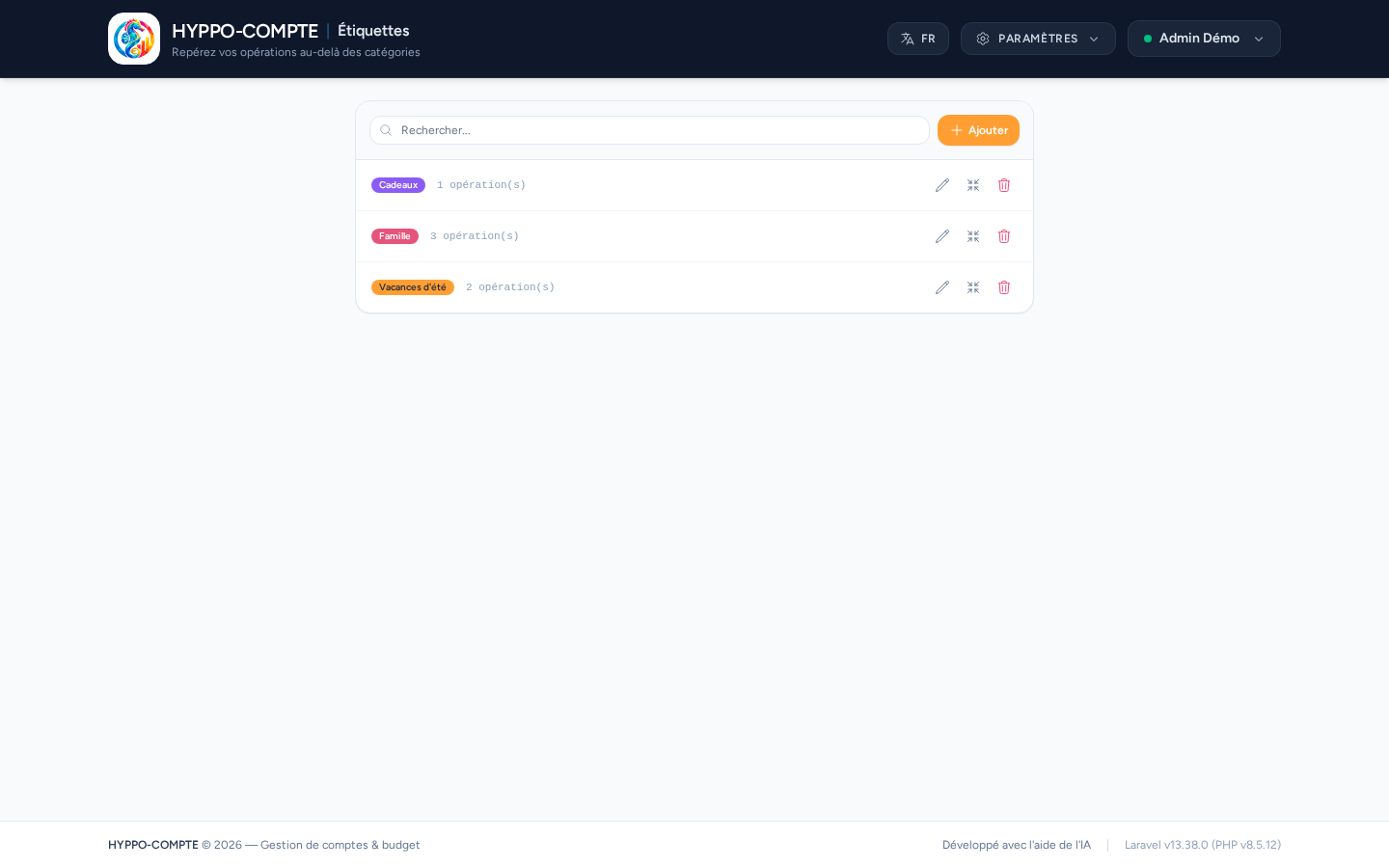Merge the Vacances d'été tag
The image size is (1389, 868).
(973, 287)
